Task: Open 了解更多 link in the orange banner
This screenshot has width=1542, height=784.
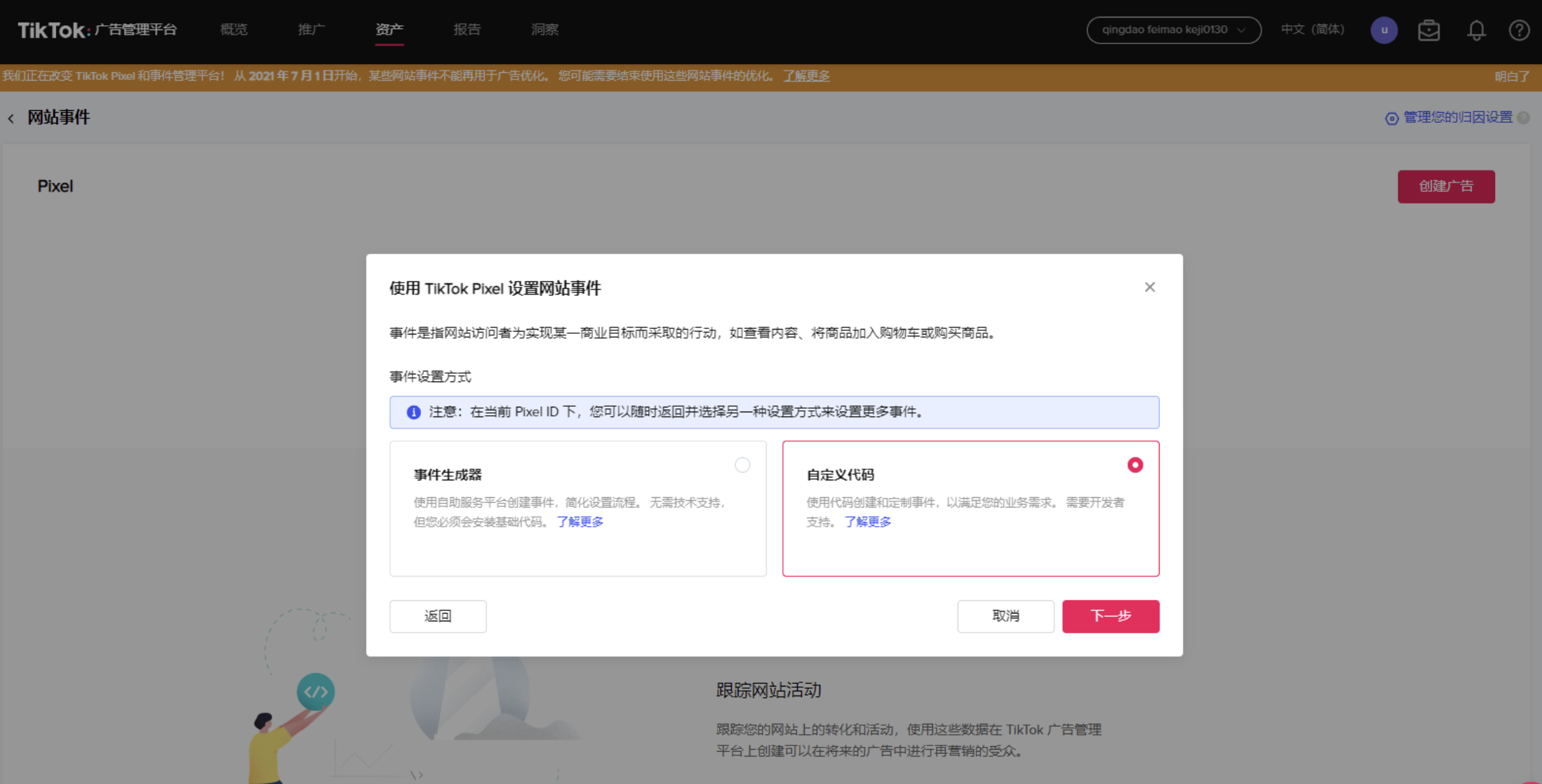Action: (806, 76)
